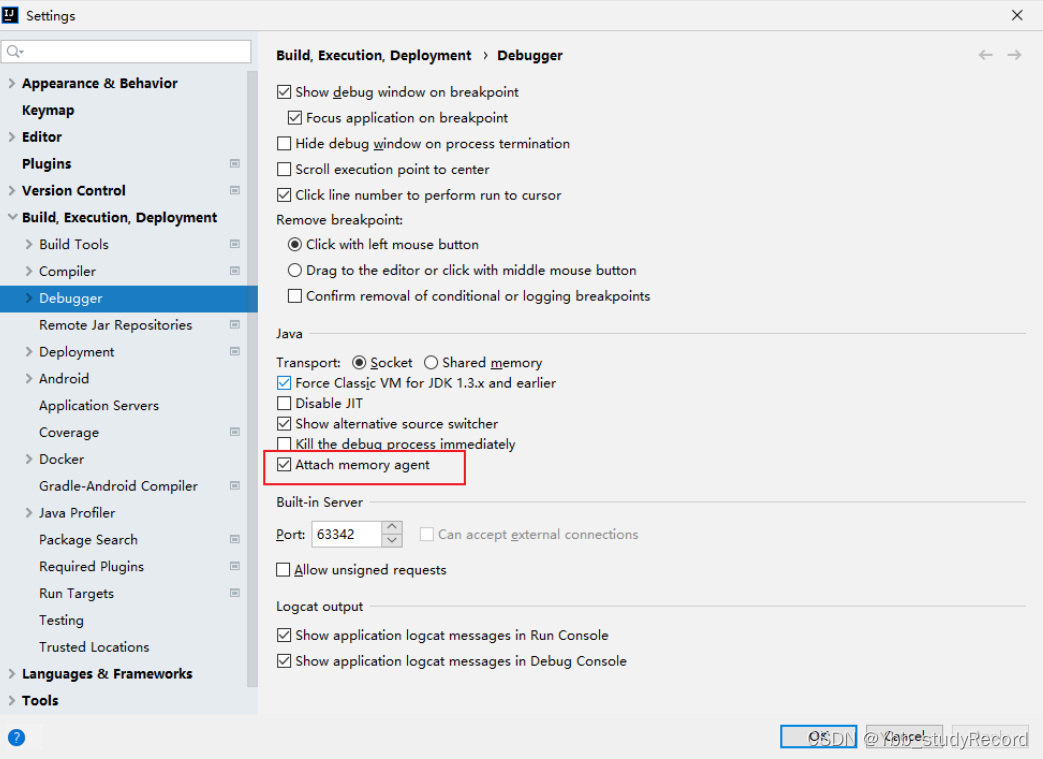The width and height of the screenshot is (1043, 759).
Task: Toggle Force Classic VM for JDK 1.3.x
Action: [x=284, y=382]
